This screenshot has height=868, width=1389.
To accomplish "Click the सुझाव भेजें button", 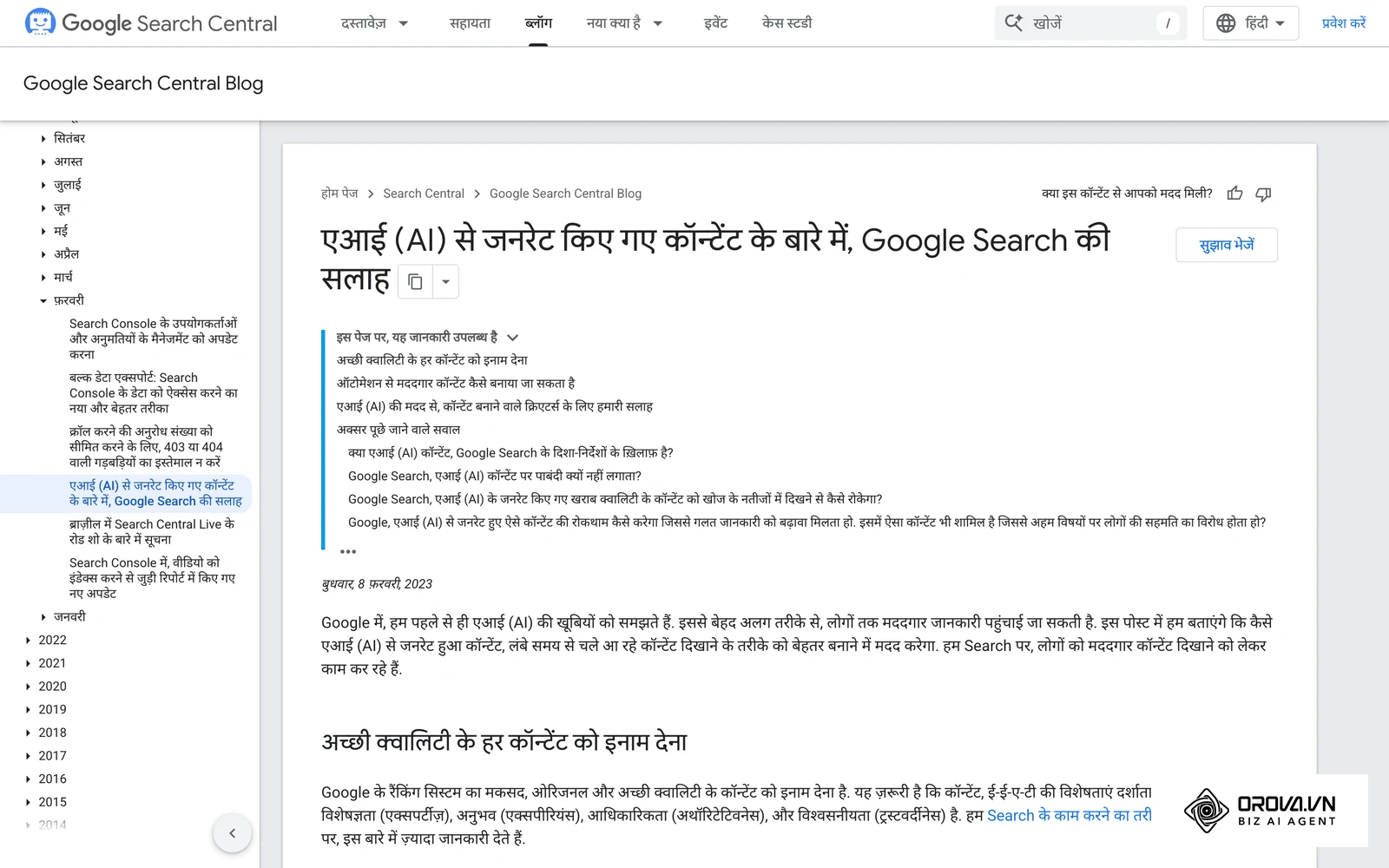I will [x=1227, y=245].
